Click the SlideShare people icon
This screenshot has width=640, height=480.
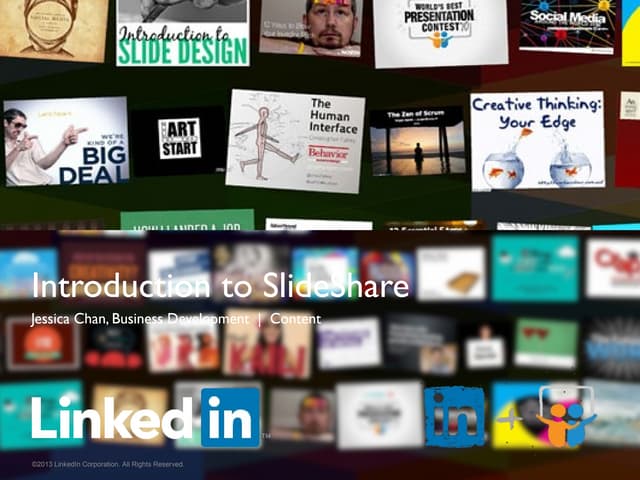click(566, 416)
